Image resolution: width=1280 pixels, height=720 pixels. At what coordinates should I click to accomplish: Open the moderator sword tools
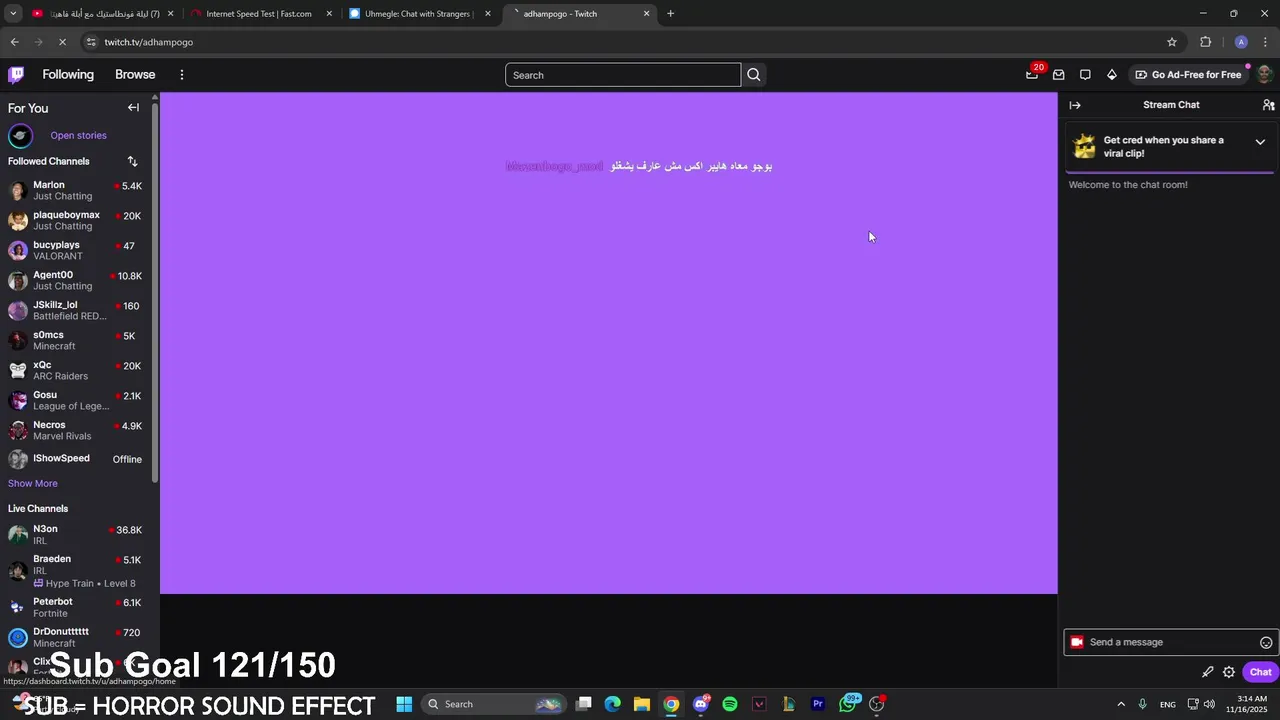pos(1207,672)
